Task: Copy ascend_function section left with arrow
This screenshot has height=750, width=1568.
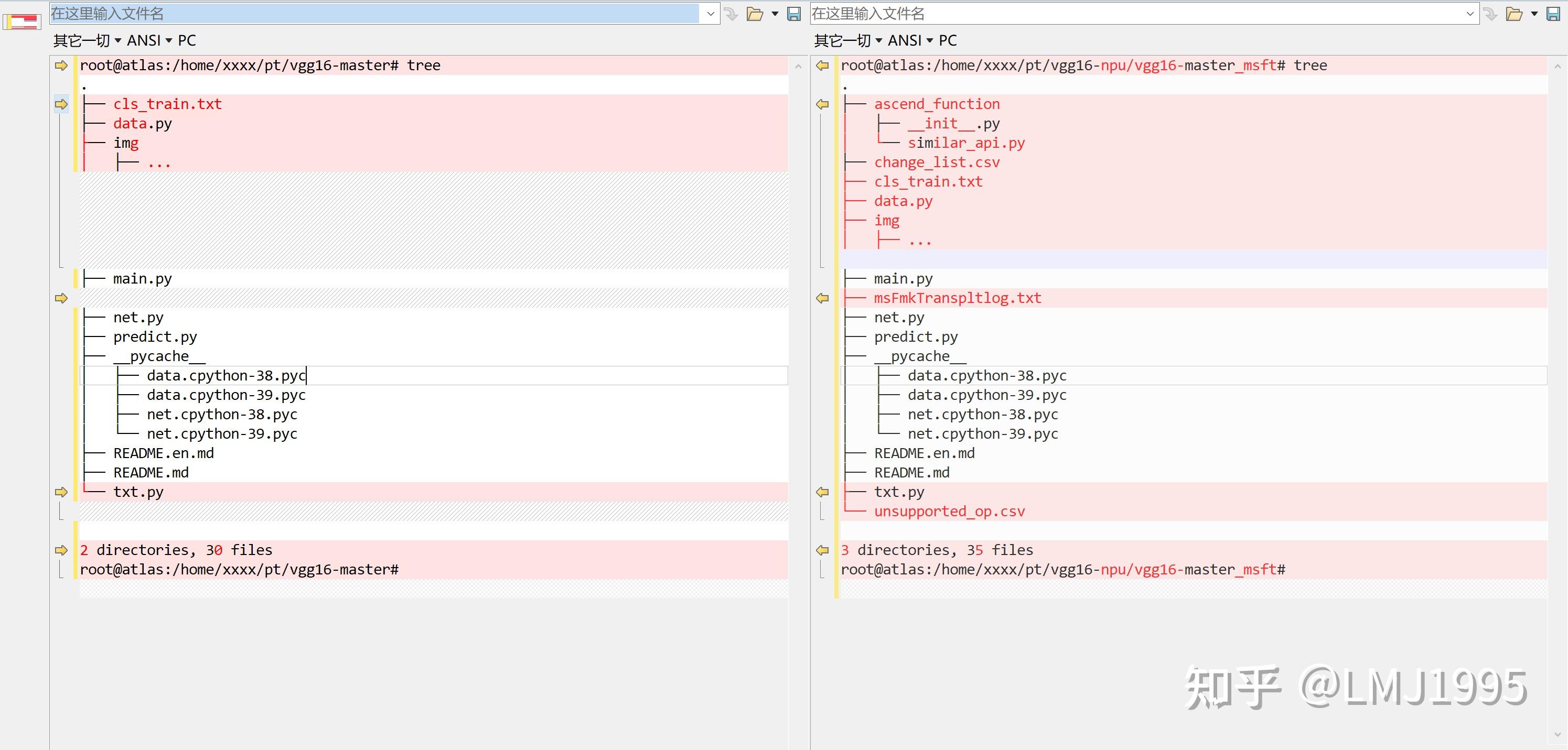Action: [x=822, y=104]
